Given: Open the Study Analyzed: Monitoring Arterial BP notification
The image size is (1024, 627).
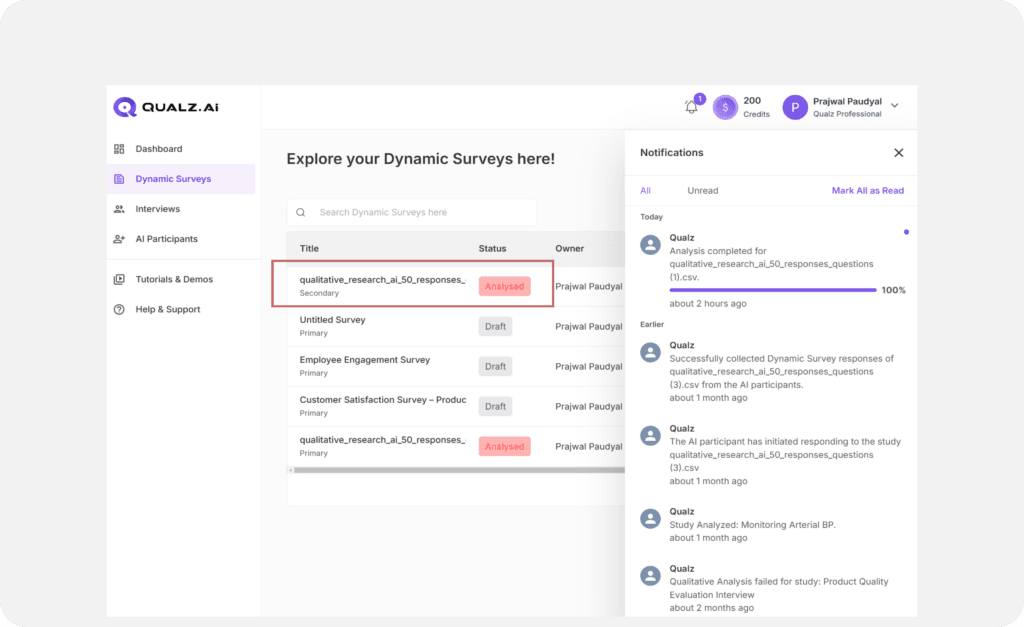Looking at the screenshot, I should tap(751, 523).
